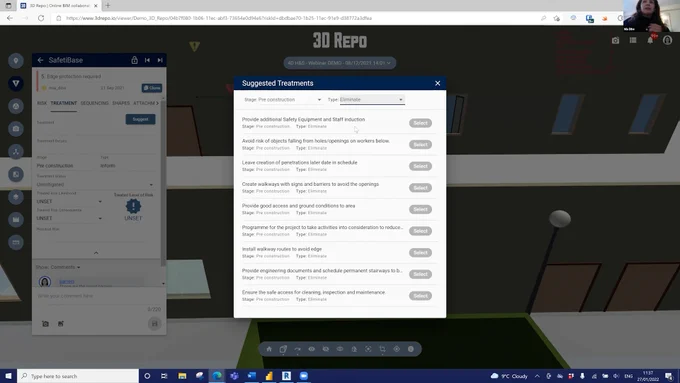Open the top-right list menu icon

(x=633, y=40)
